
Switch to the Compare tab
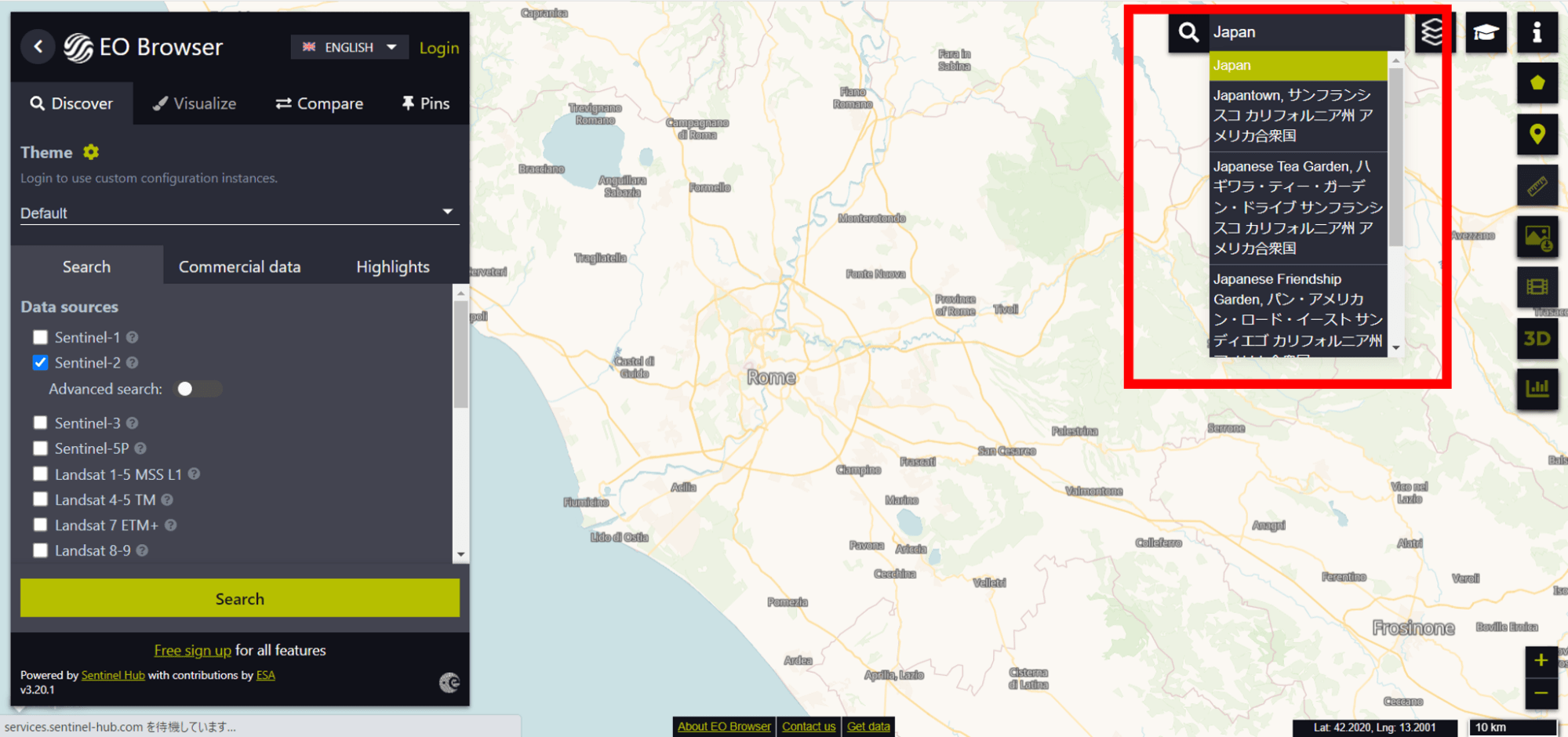(319, 103)
